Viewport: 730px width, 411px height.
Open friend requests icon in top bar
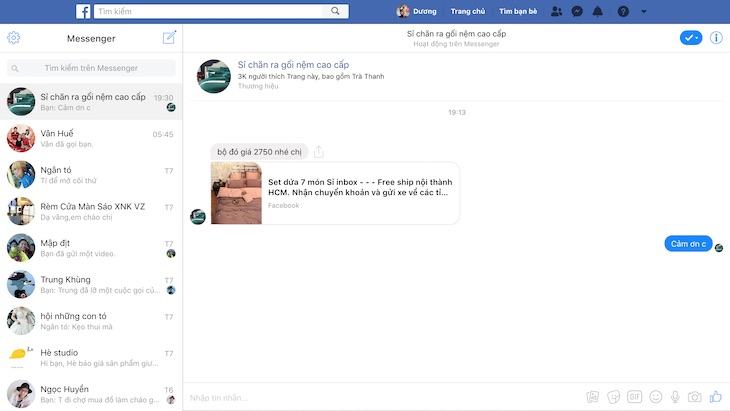pyautogui.click(x=556, y=11)
